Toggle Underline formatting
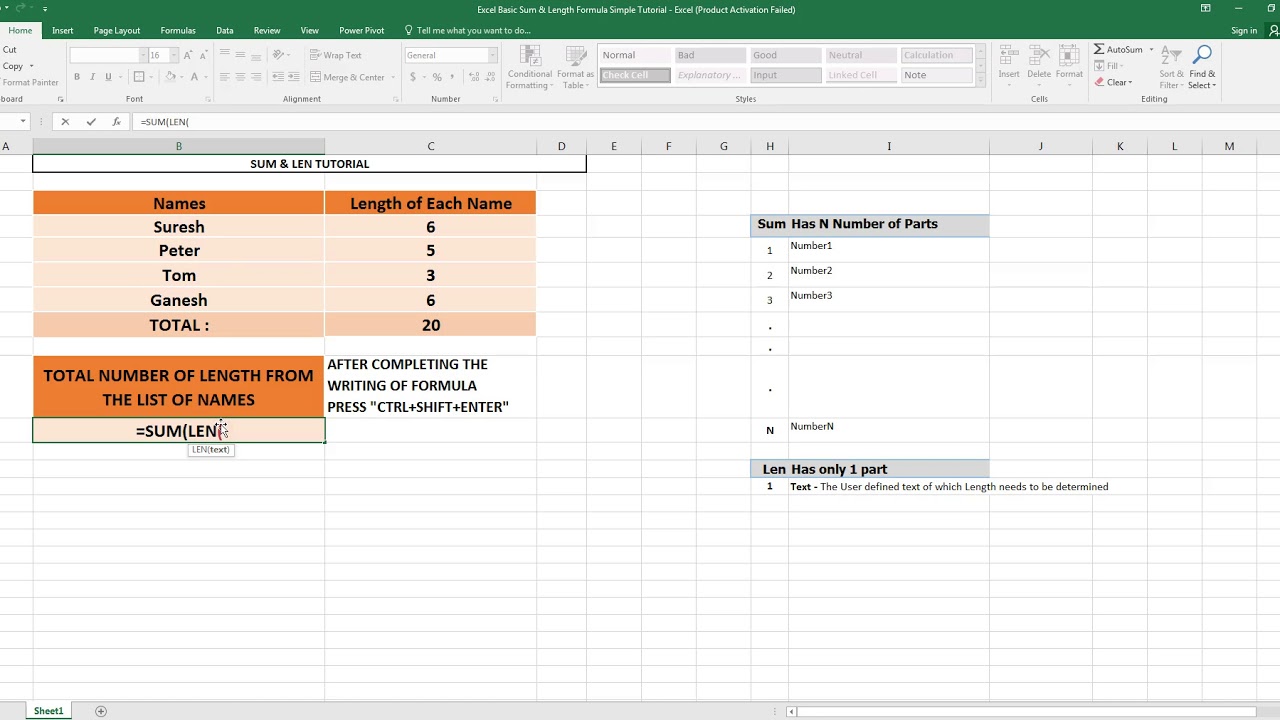 point(108,77)
